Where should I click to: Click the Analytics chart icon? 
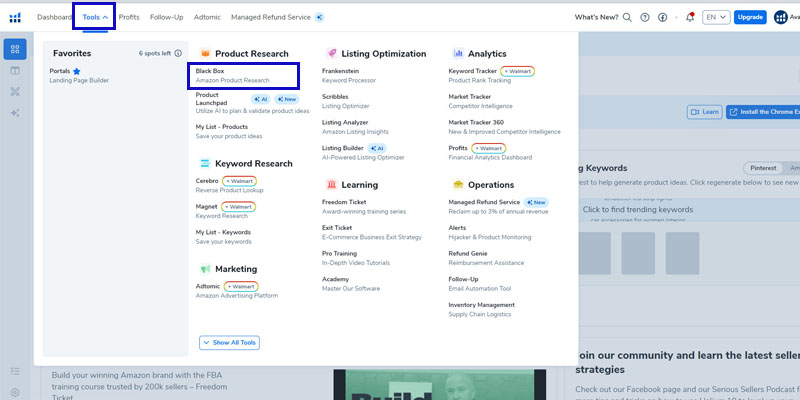tap(458, 53)
